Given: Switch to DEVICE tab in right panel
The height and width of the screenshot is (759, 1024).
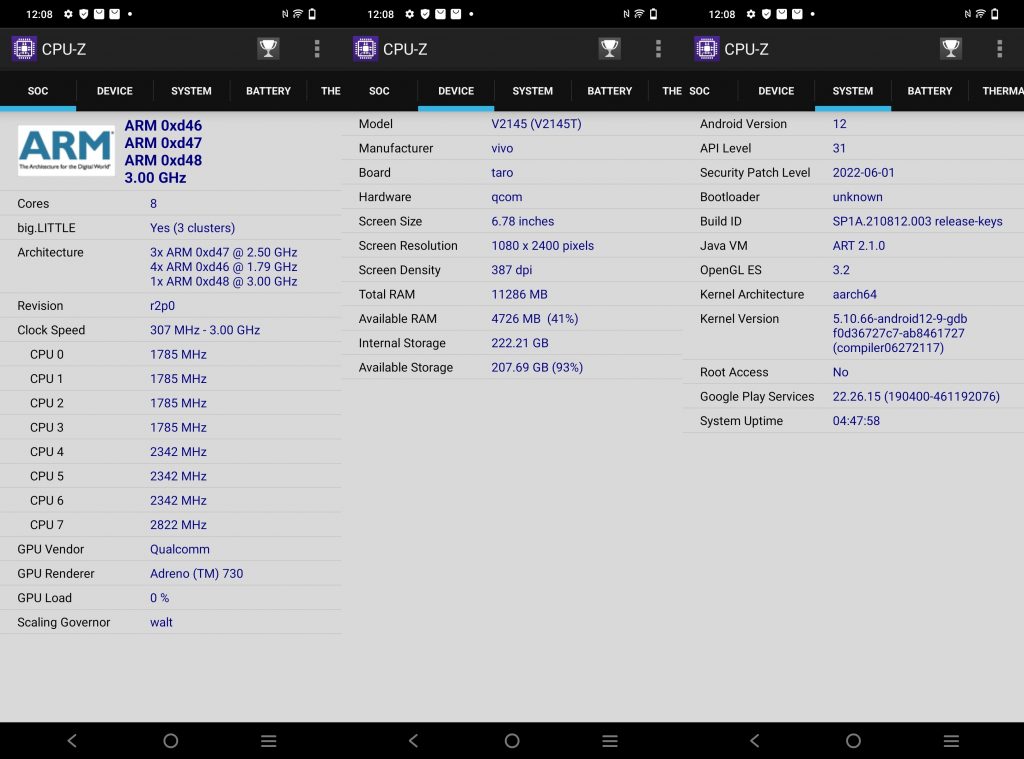Looking at the screenshot, I should (776, 91).
